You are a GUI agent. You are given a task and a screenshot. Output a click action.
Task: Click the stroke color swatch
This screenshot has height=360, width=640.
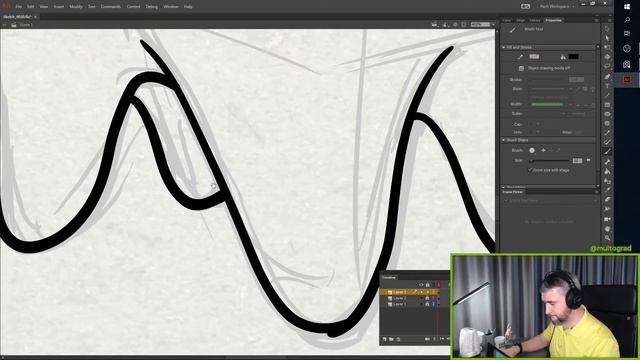(x=534, y=57)
